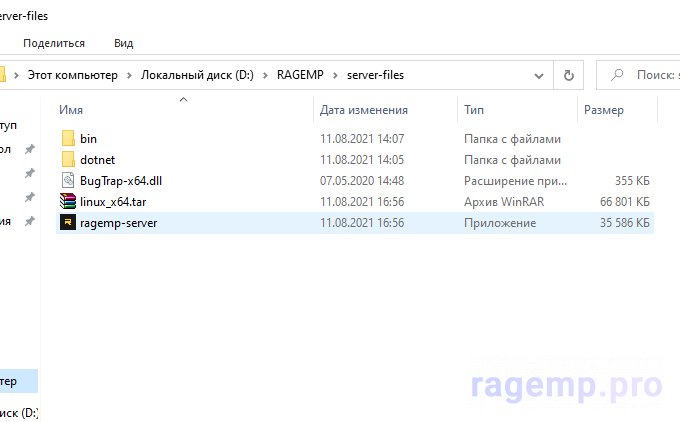Select the ragemp-server file name
Image resolution: width=680 pixels, height=422 pixels.
[x=118, y=223]
